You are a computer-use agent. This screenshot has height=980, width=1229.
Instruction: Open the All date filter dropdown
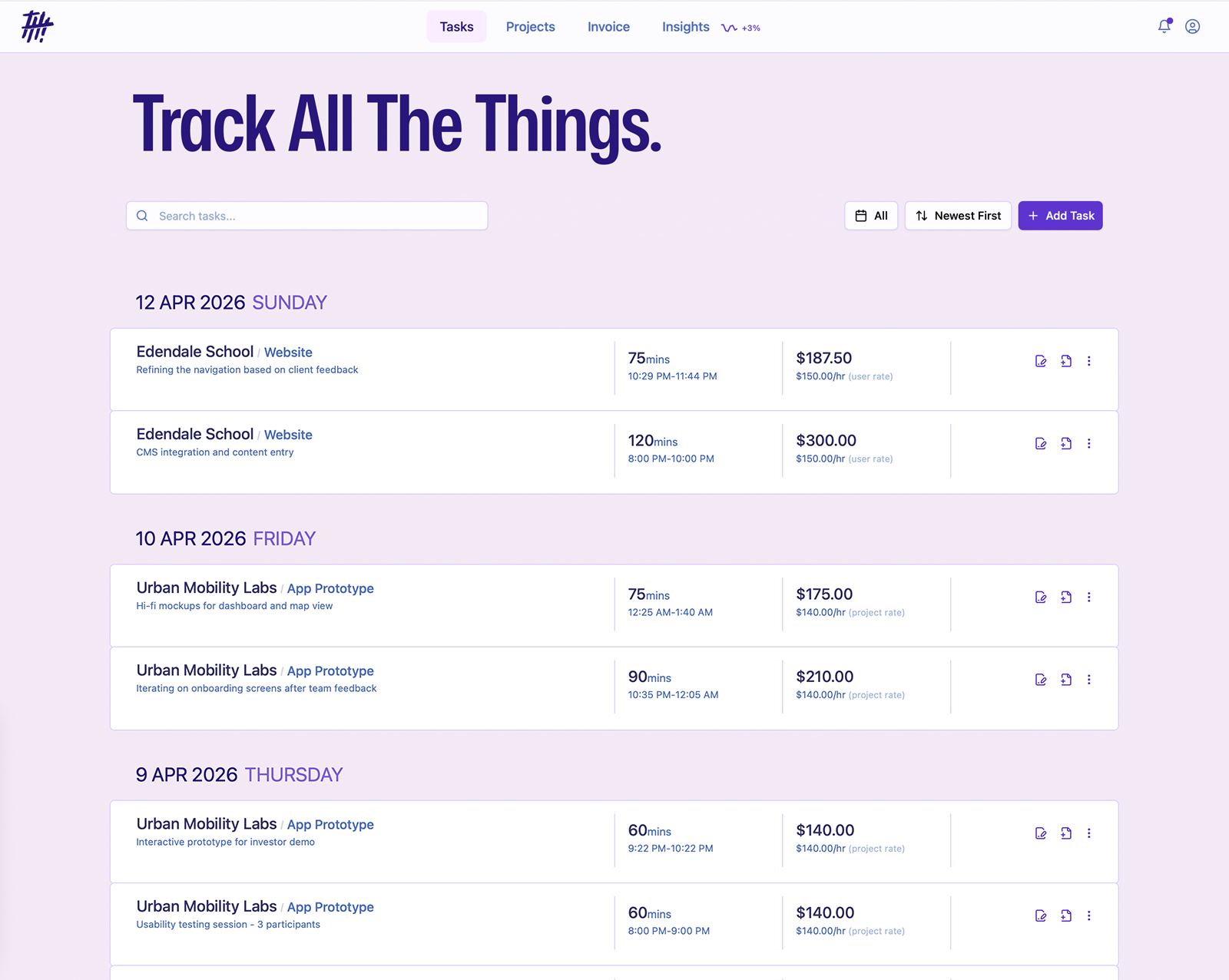click(x=871, y=215)
